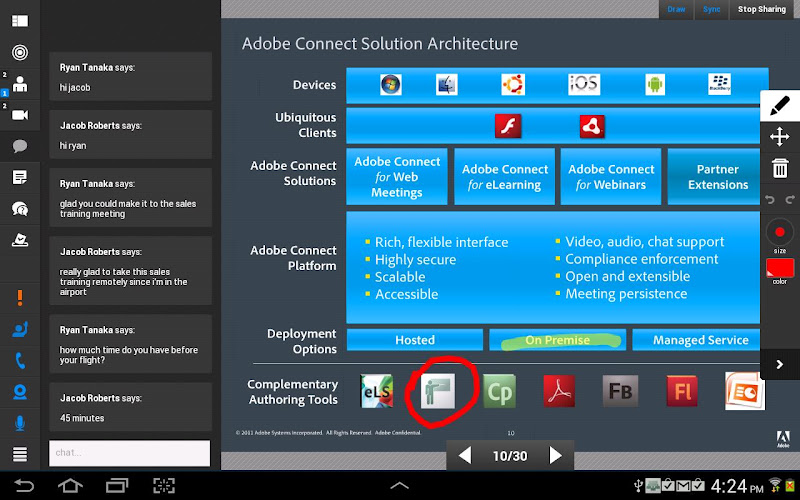This screenshot has height=500, width=800.
Task: Tap the On Premise deployment box
Action: [x=558, y=340]
